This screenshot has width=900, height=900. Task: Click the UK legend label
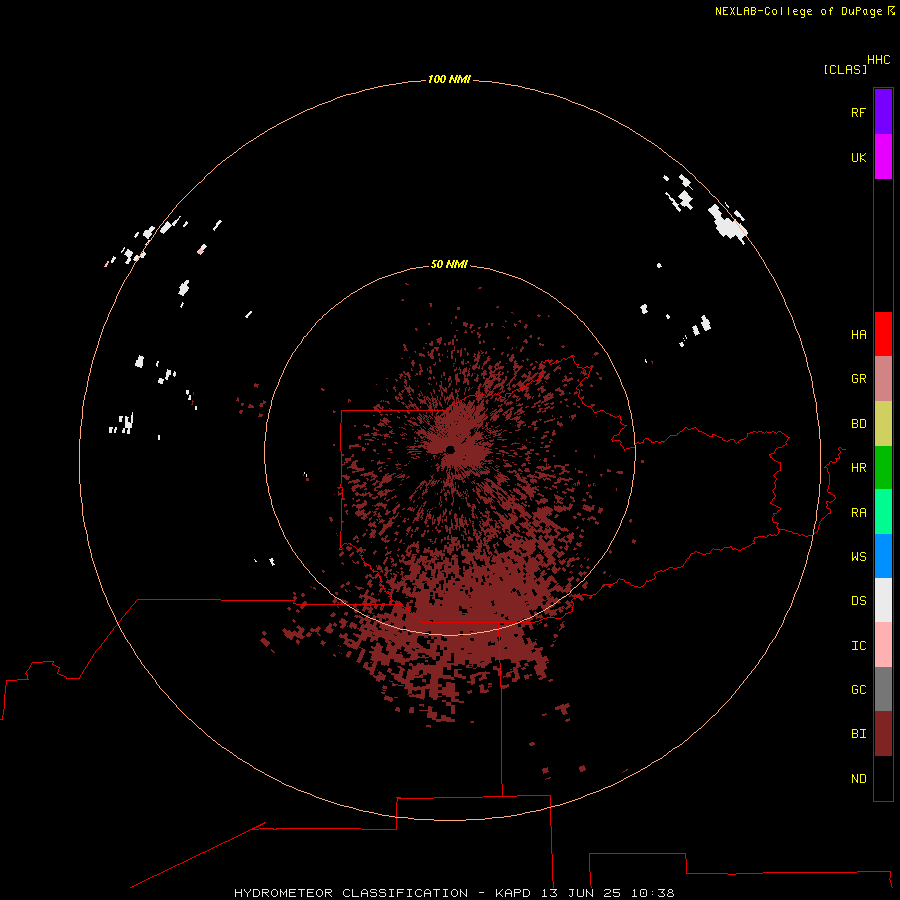tap(858, 157)
